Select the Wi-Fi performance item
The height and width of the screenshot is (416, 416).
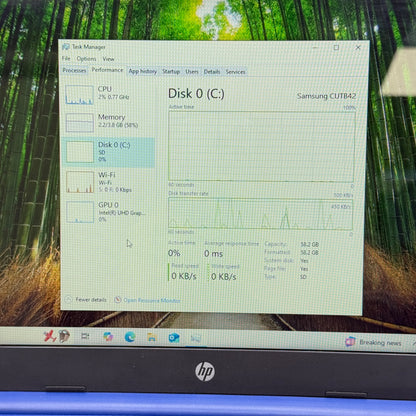(109, 182)
